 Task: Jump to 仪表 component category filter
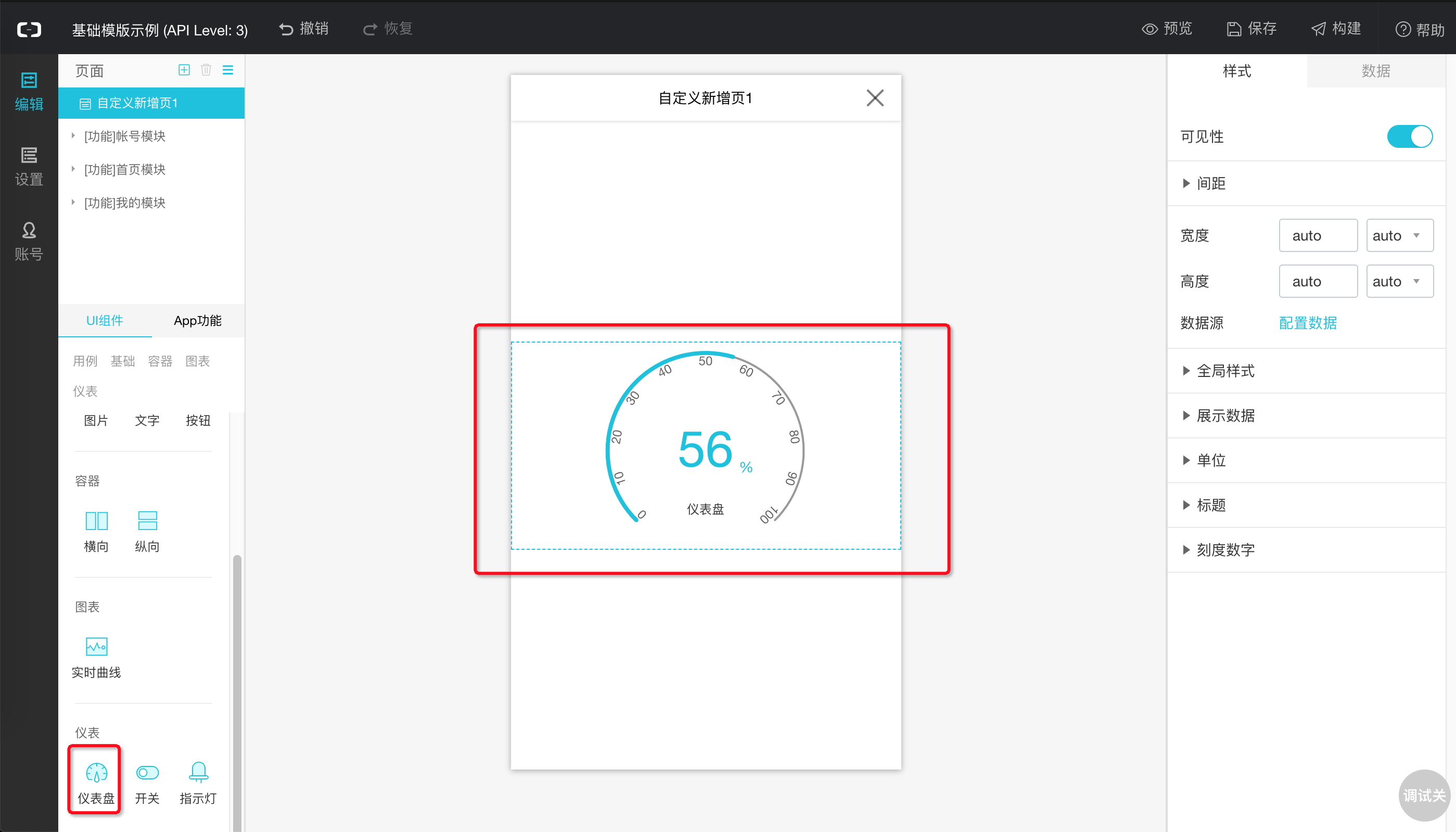tap(85, 391)
